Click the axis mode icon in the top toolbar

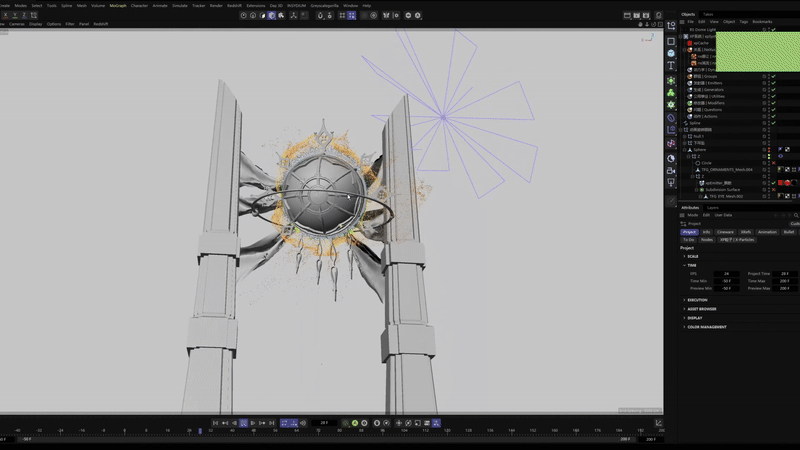[293, 15]
